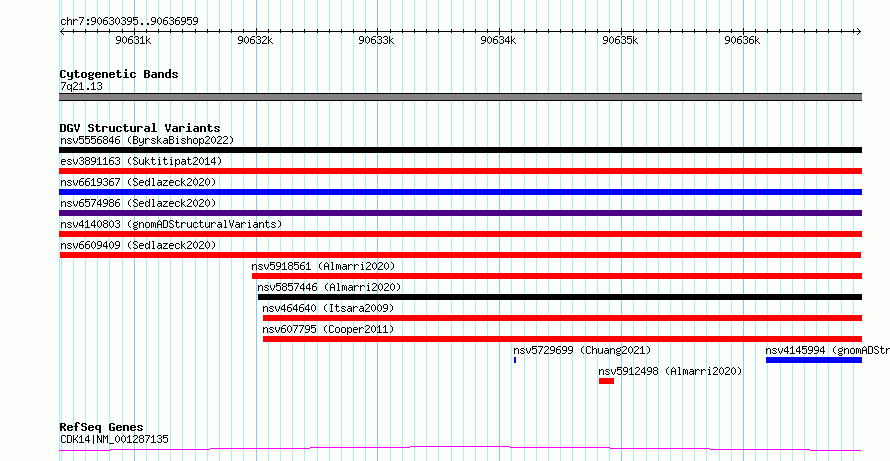The image size is (890, 461).
Task: Select the black nsv5556846 variant bar
Action: pyautogui.click(x=460, y=150)
